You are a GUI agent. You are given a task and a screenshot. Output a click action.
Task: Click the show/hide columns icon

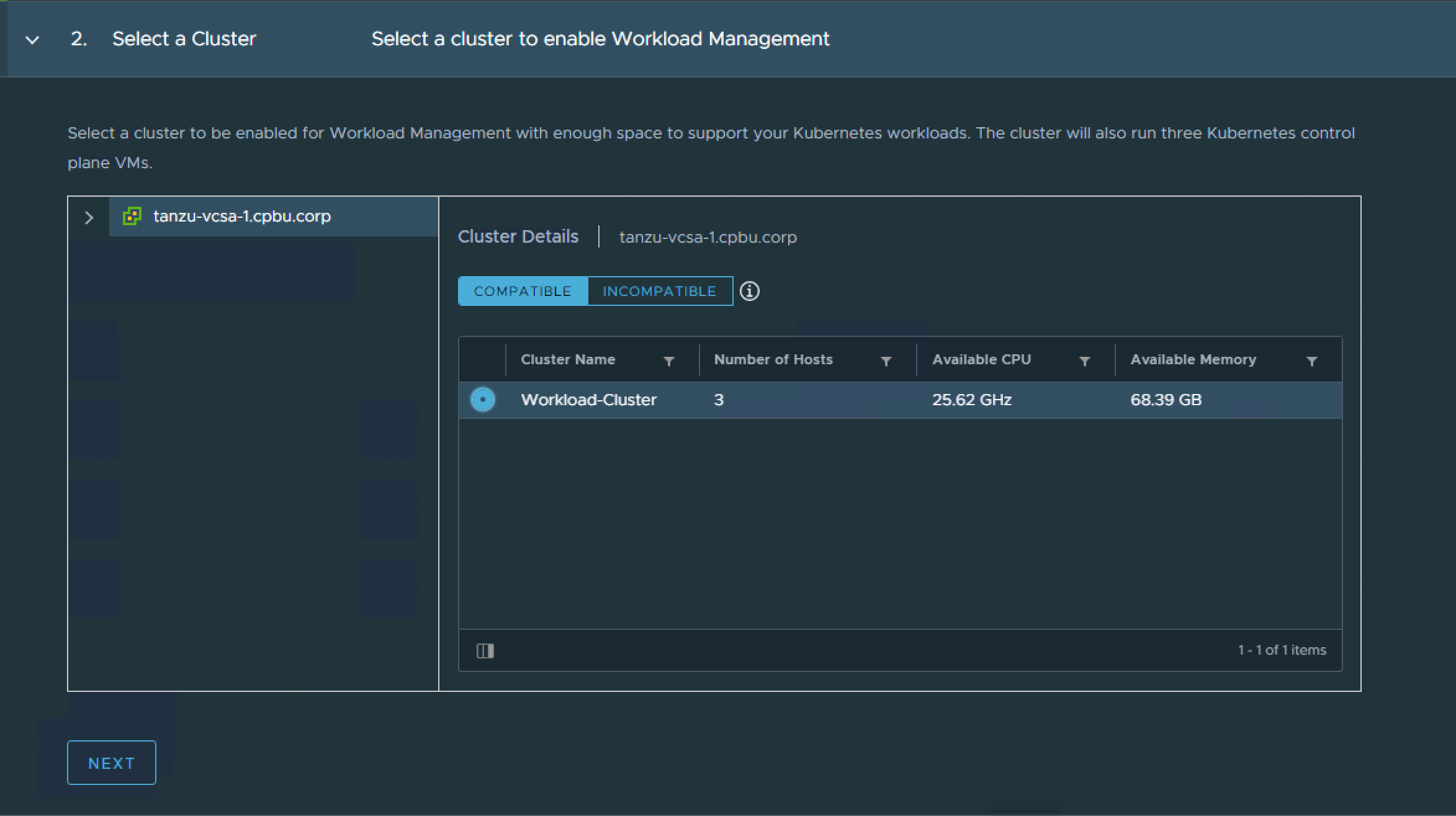[x=485, y=650]
